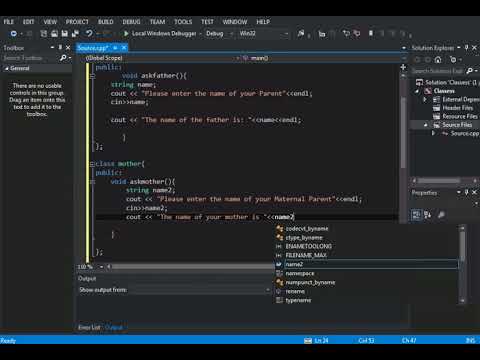The height and width of the screenshot is (360, 480).
Task: Start the Local Windows Debugger green play icon
Action: click(x=126, y=34)
